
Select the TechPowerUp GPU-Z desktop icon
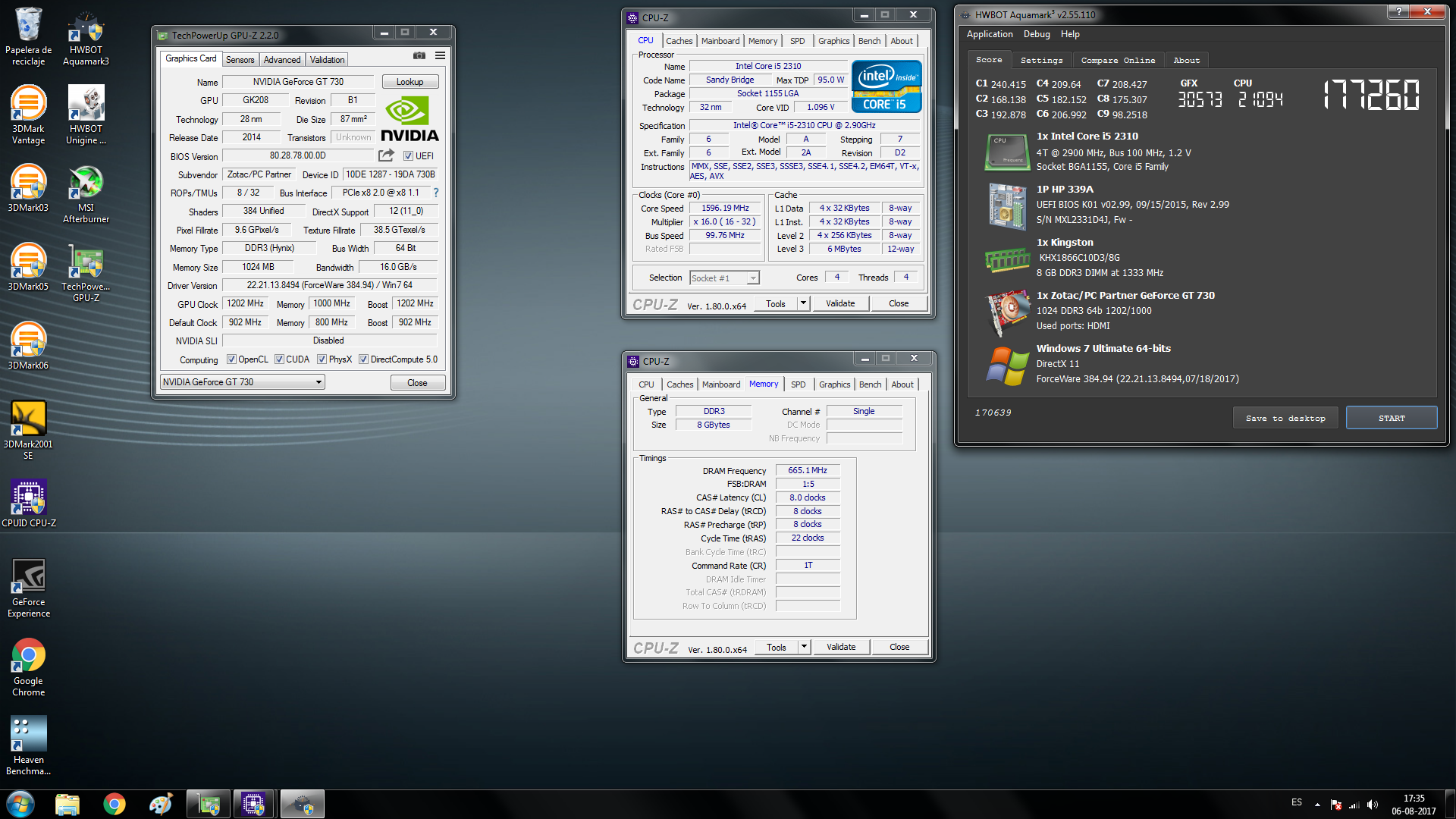pos(86,272)
